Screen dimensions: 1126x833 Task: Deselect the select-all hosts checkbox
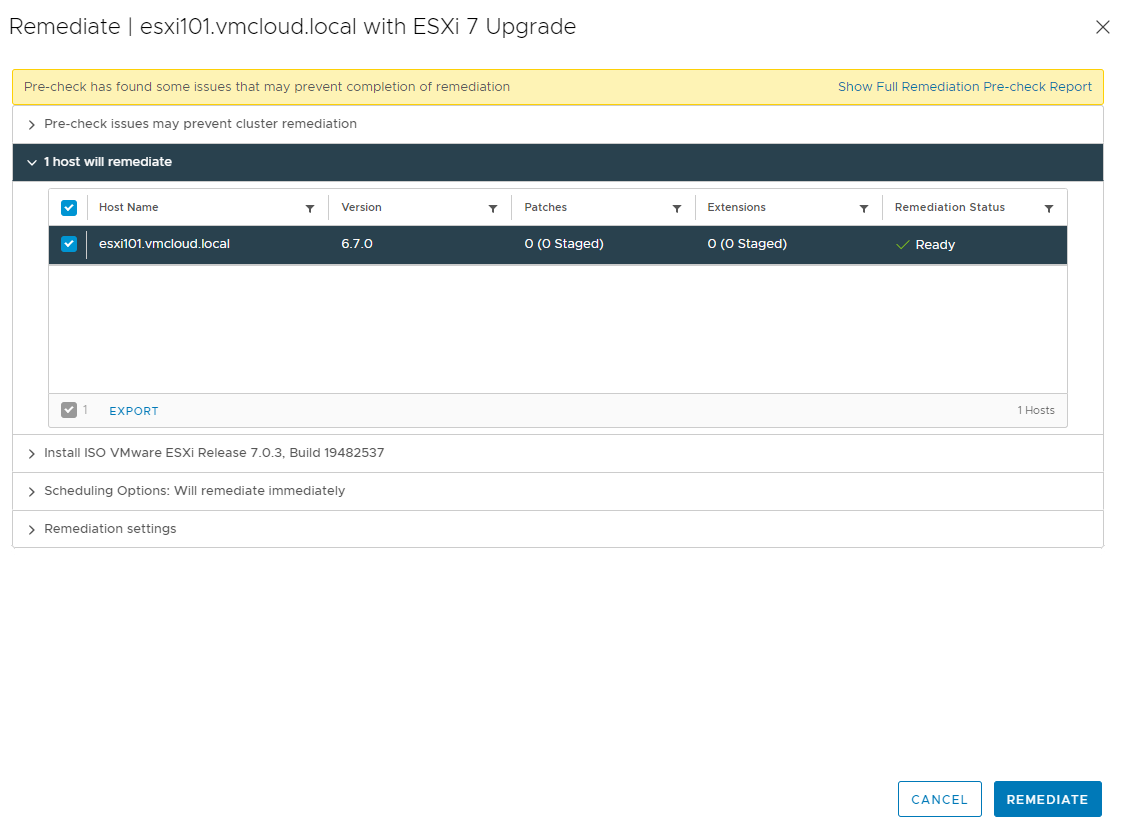click(69, 207)
